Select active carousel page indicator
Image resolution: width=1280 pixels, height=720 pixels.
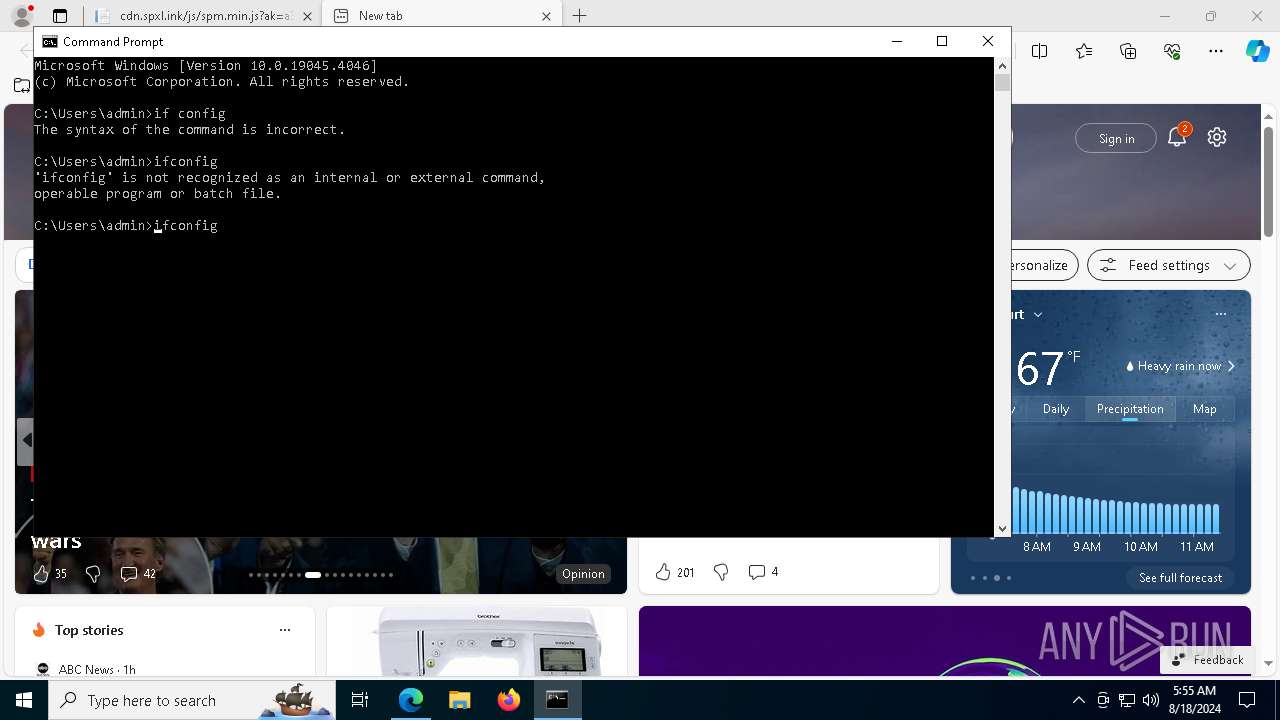313,575
